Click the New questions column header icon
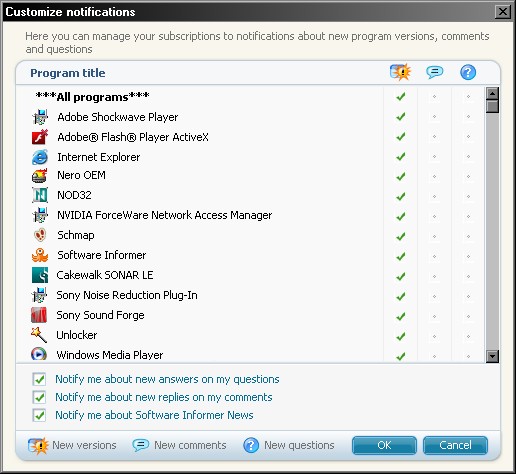Image resolution: width=516 pixels, height=474 pixels. (x=468, y=72)
